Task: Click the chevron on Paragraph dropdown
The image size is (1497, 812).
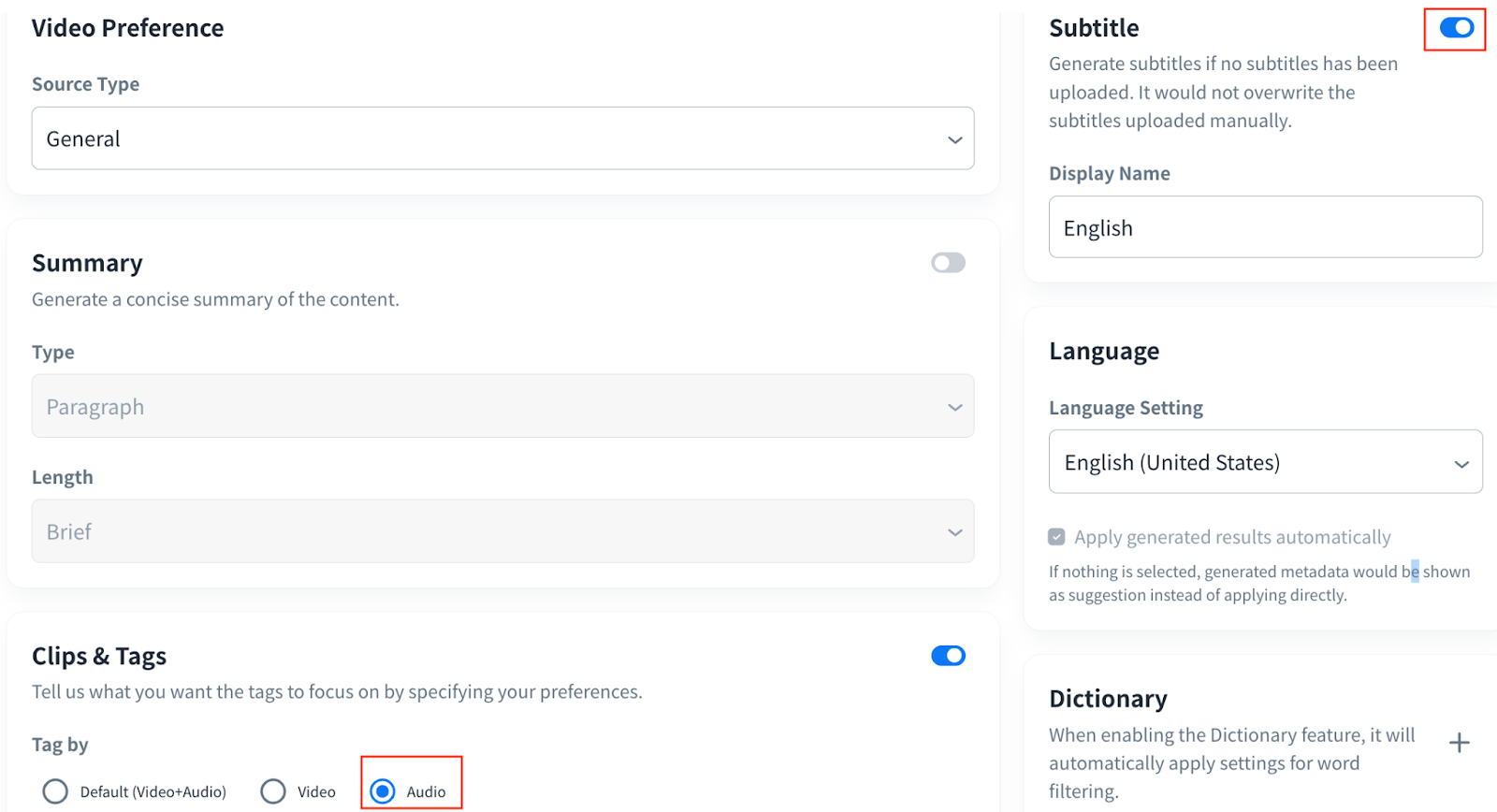Action: pyautogui.click(x=954, y=407)
